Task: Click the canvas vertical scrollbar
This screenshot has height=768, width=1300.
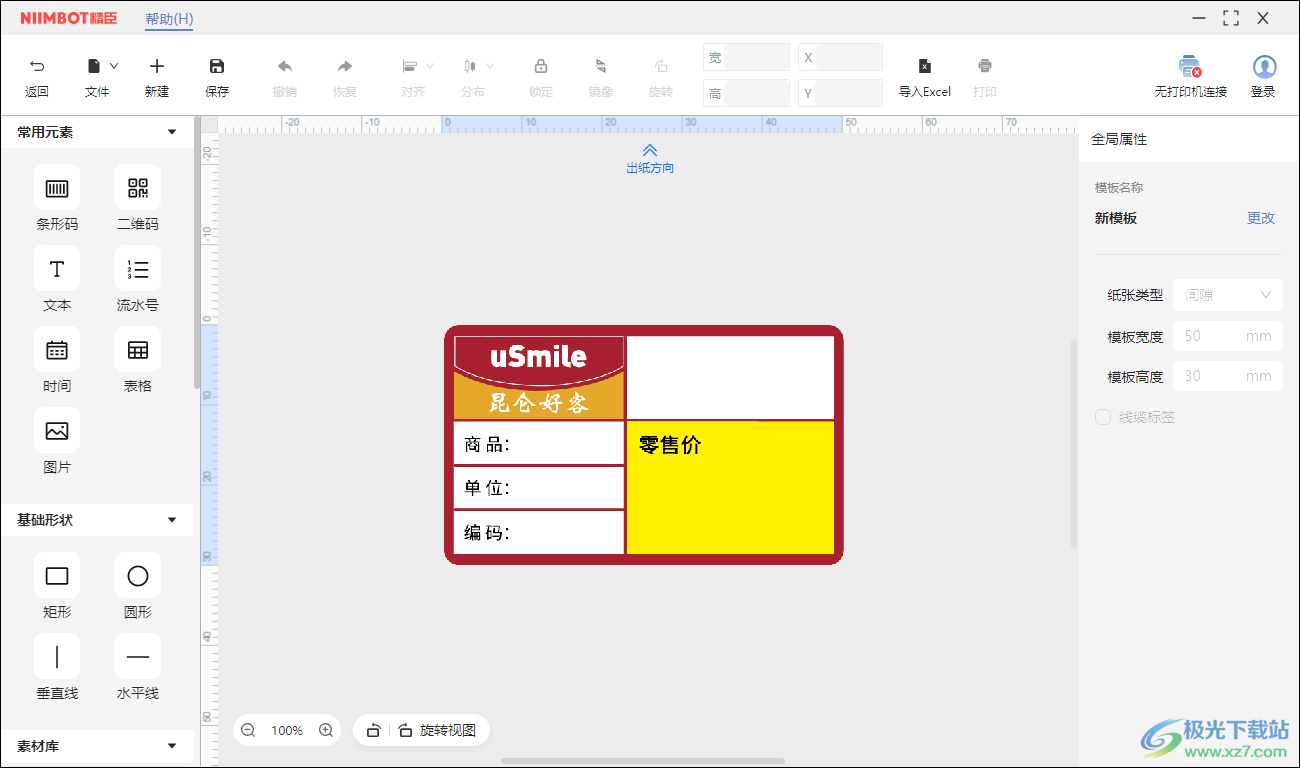Action: [x=1074, y=443]
